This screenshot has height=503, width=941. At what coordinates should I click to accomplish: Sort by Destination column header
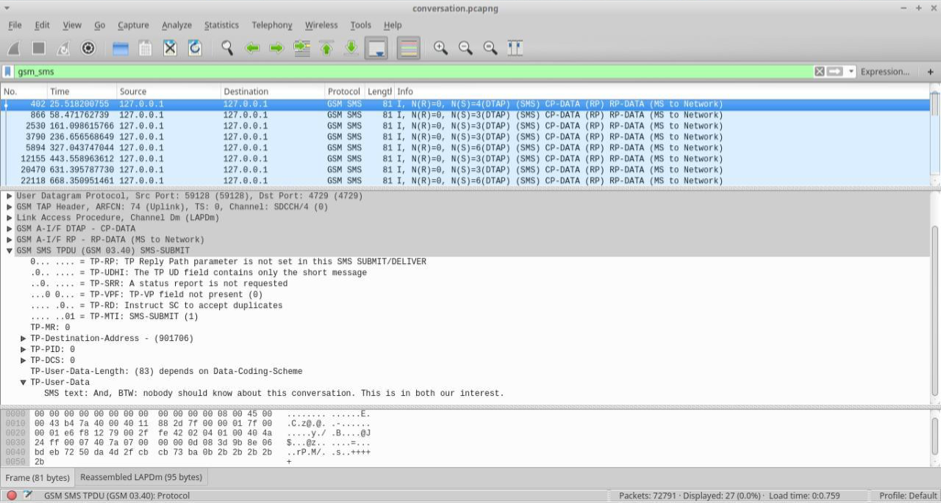[x=272, y=91]
